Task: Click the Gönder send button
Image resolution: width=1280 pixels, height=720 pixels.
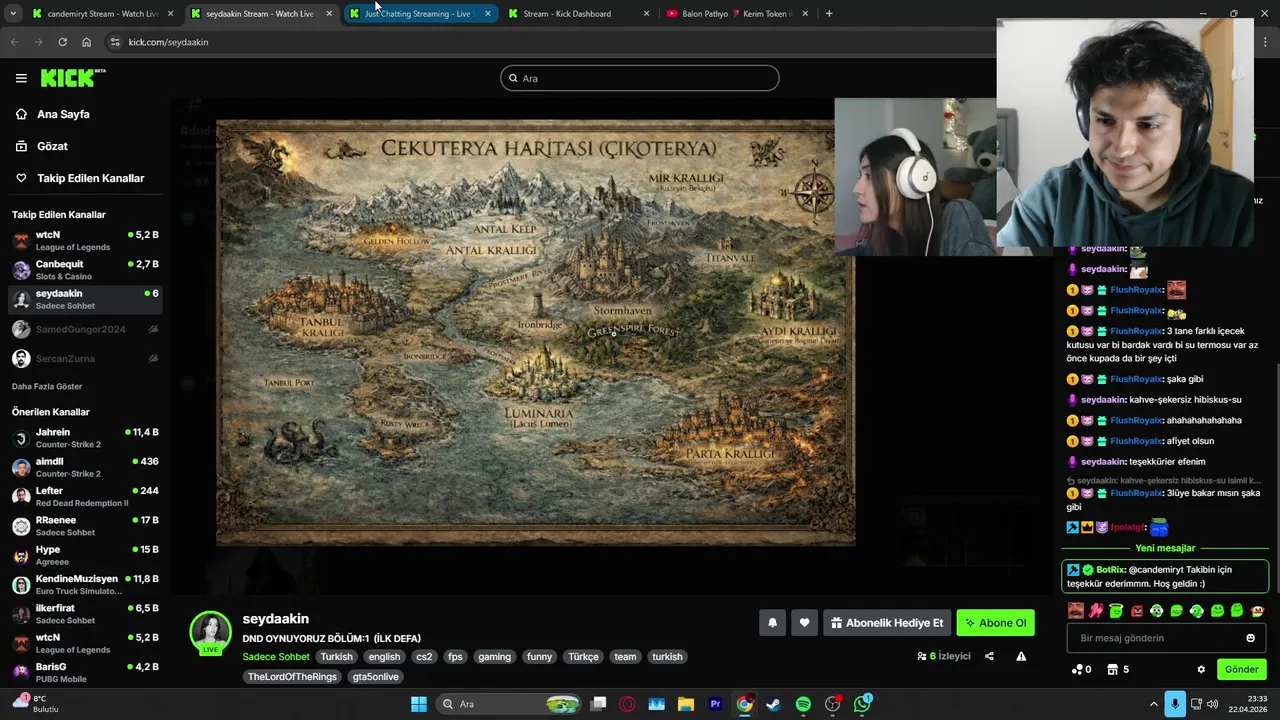Action: click(1241, 669)
